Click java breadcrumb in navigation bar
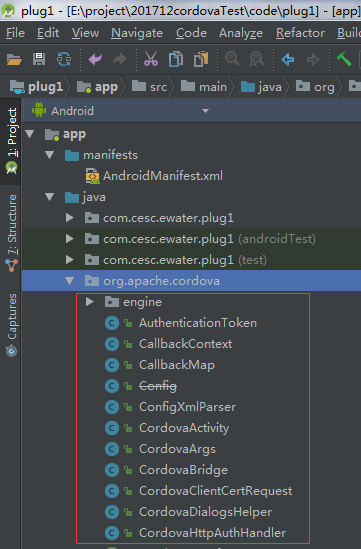Viewport: 361px width, 549px height. [261, 86]
